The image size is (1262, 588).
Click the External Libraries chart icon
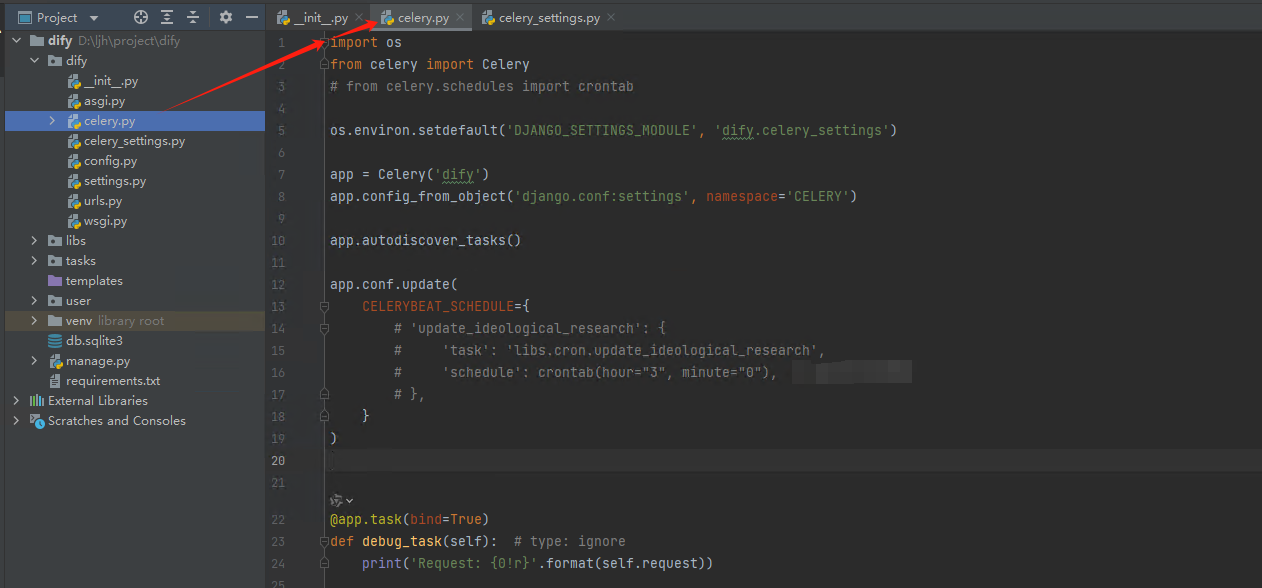[x=38, y=401]
